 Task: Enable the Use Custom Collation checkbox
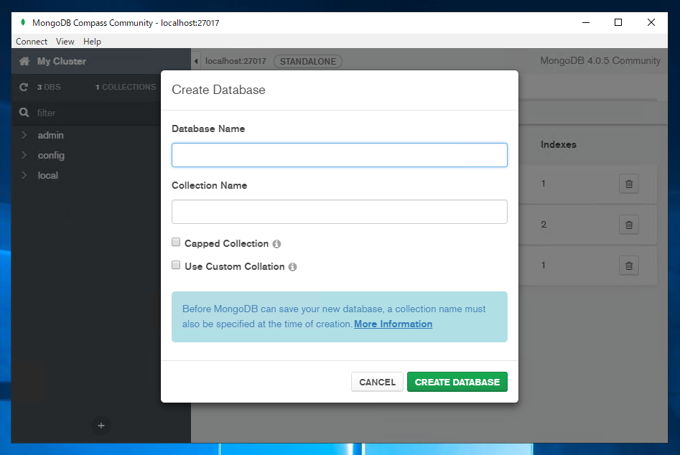176,265
